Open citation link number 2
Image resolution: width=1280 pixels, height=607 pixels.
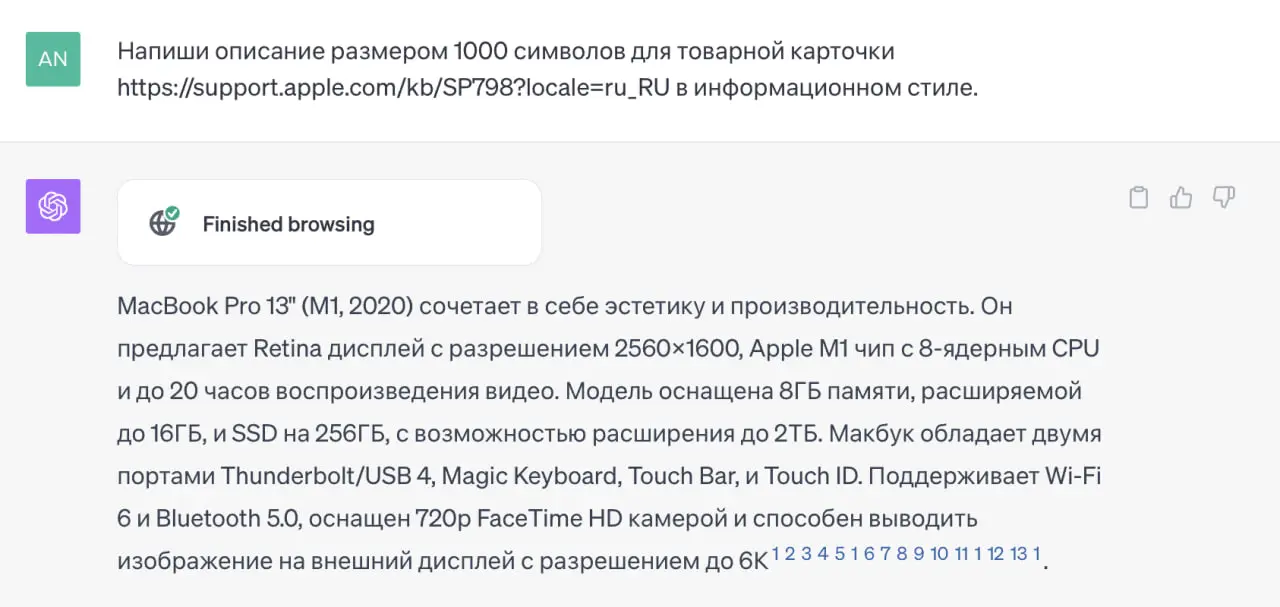(x=790, y=554)
